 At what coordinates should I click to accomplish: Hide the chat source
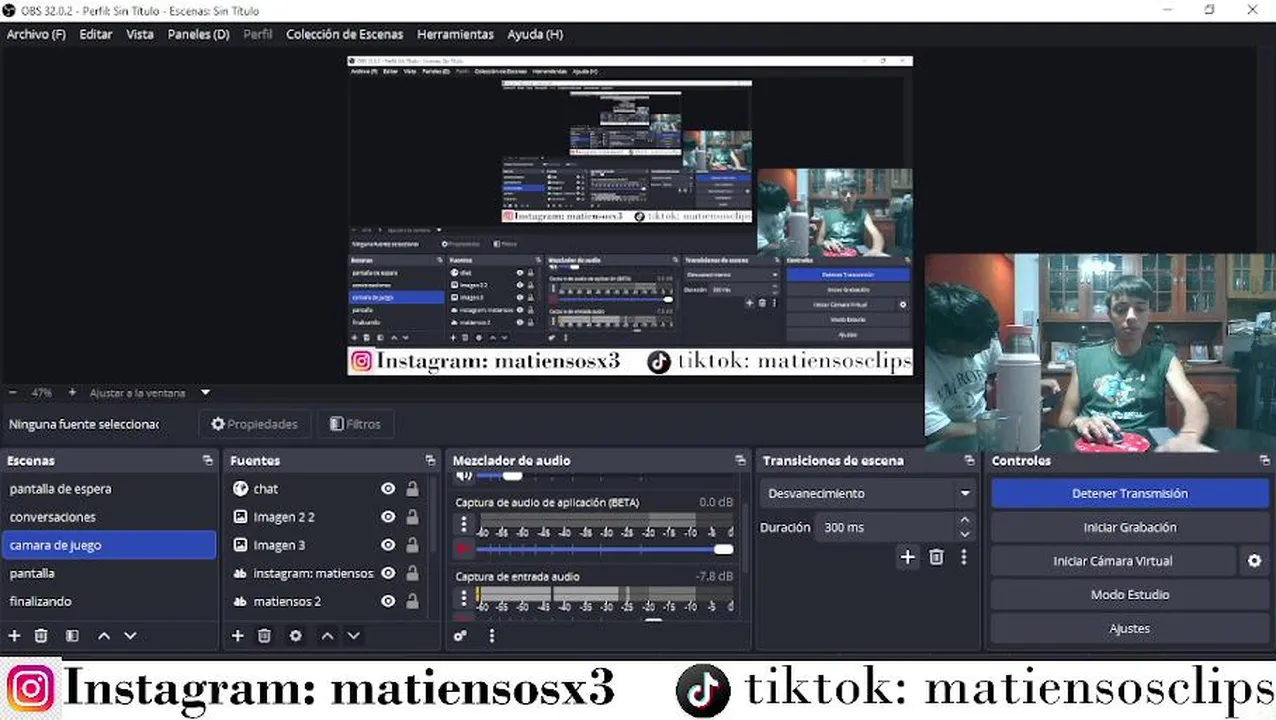click(x=388, y=489)
